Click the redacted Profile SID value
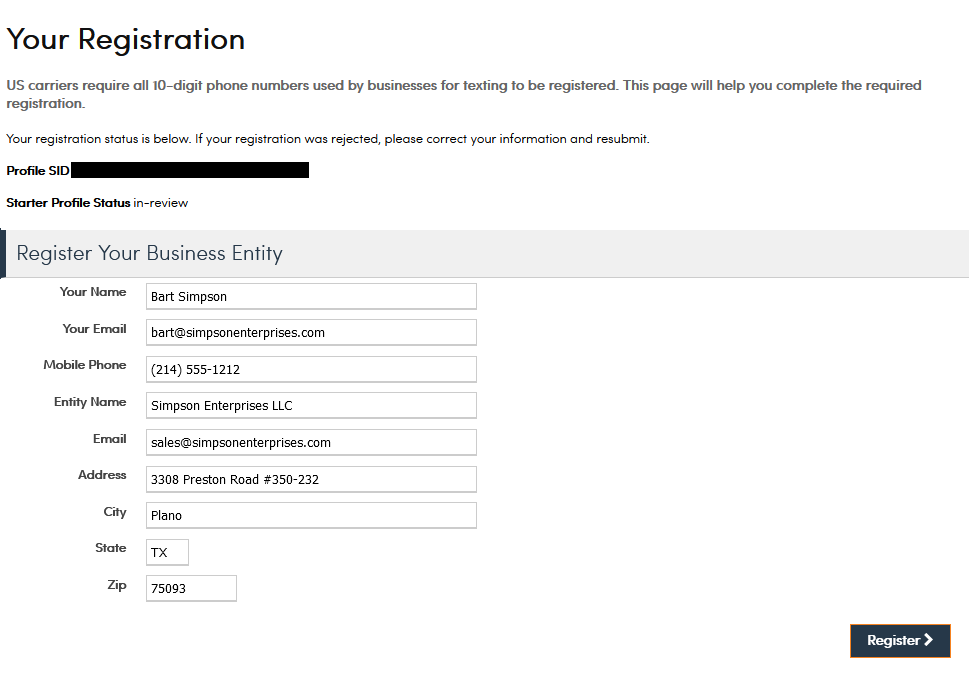Screen dimensions: 969x681 [190, 170]
